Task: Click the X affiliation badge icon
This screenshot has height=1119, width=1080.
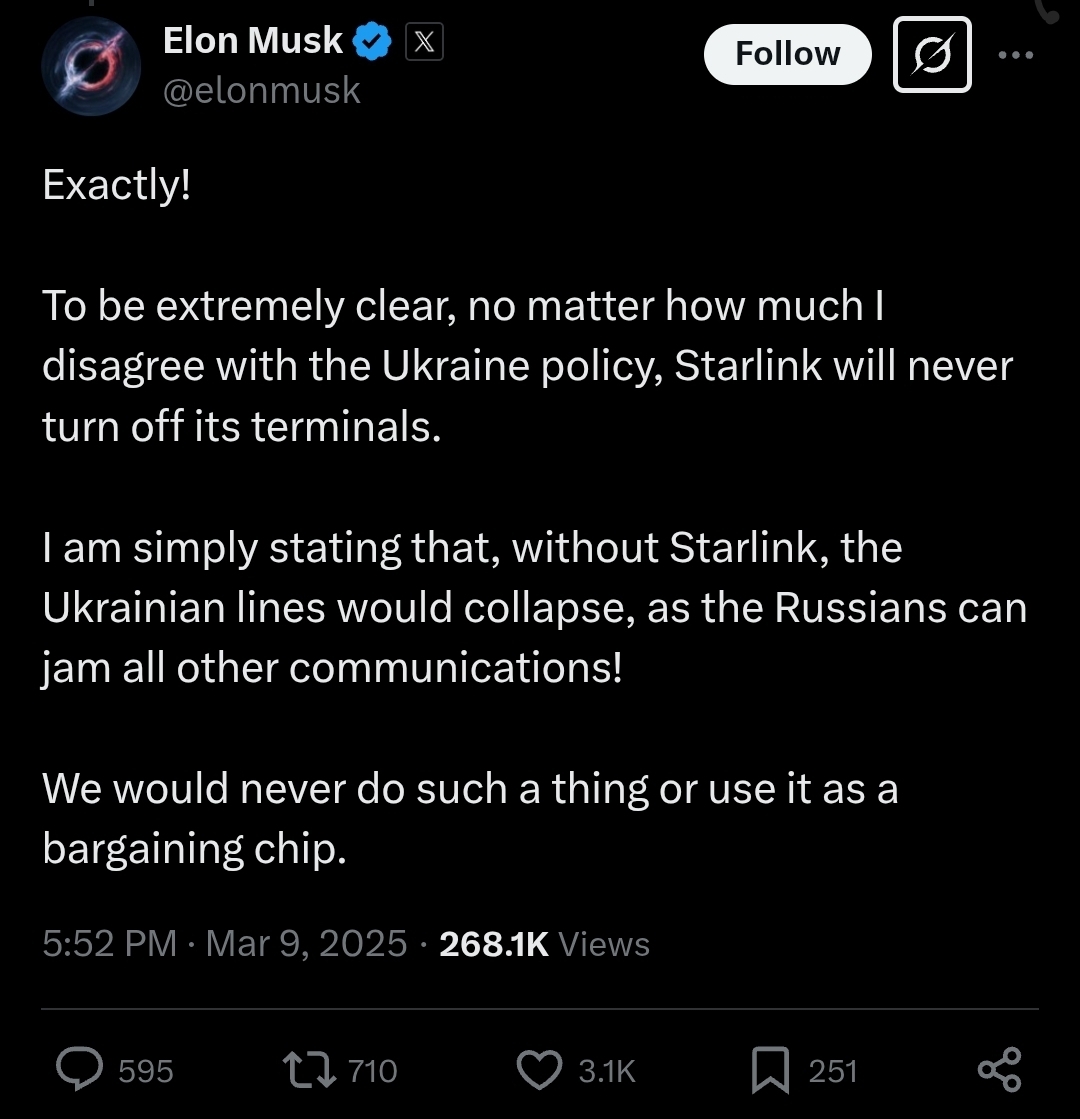Action: pyautogui.click(x=424, y=42)
